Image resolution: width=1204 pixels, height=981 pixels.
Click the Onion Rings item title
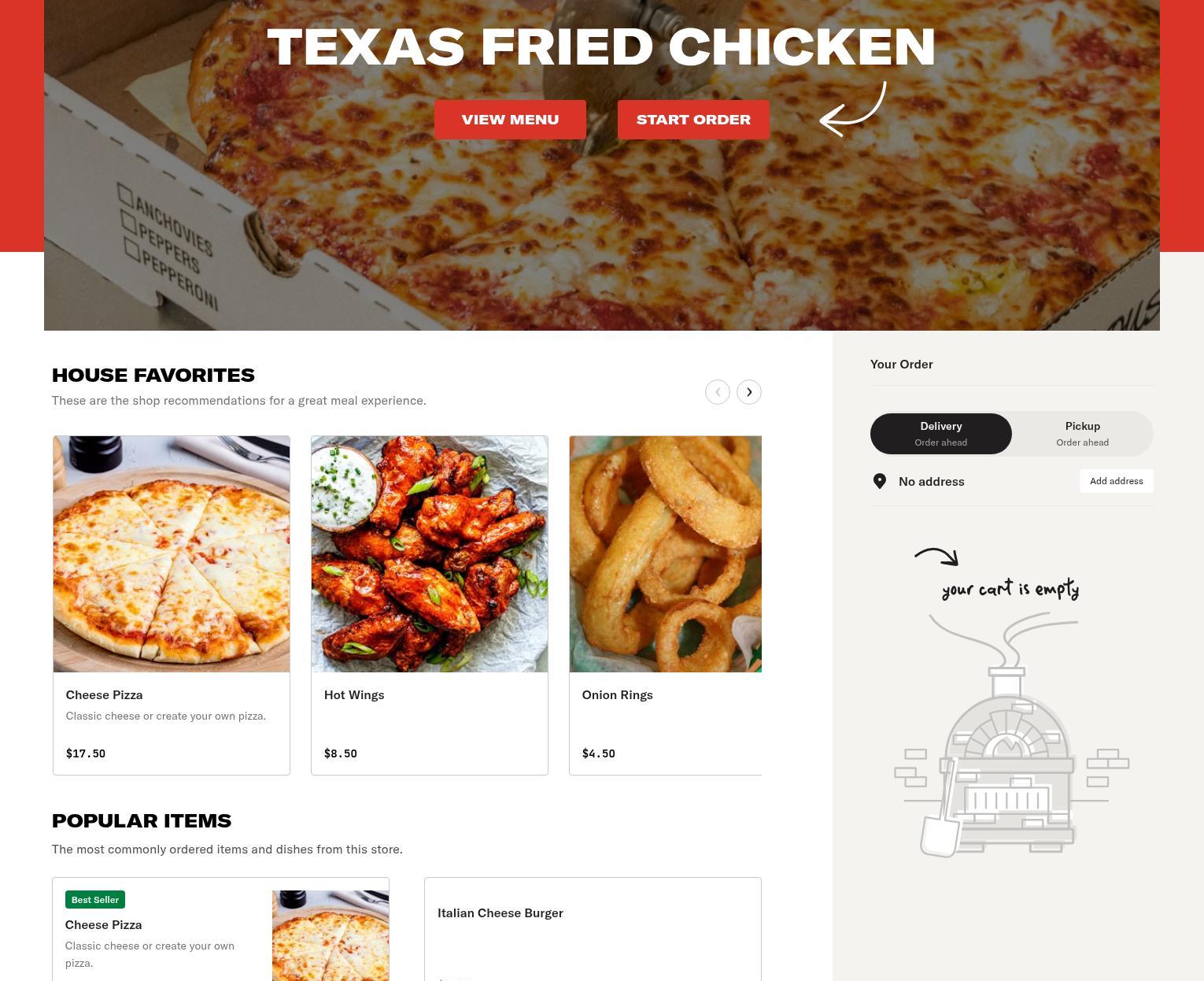coord(618,694)
